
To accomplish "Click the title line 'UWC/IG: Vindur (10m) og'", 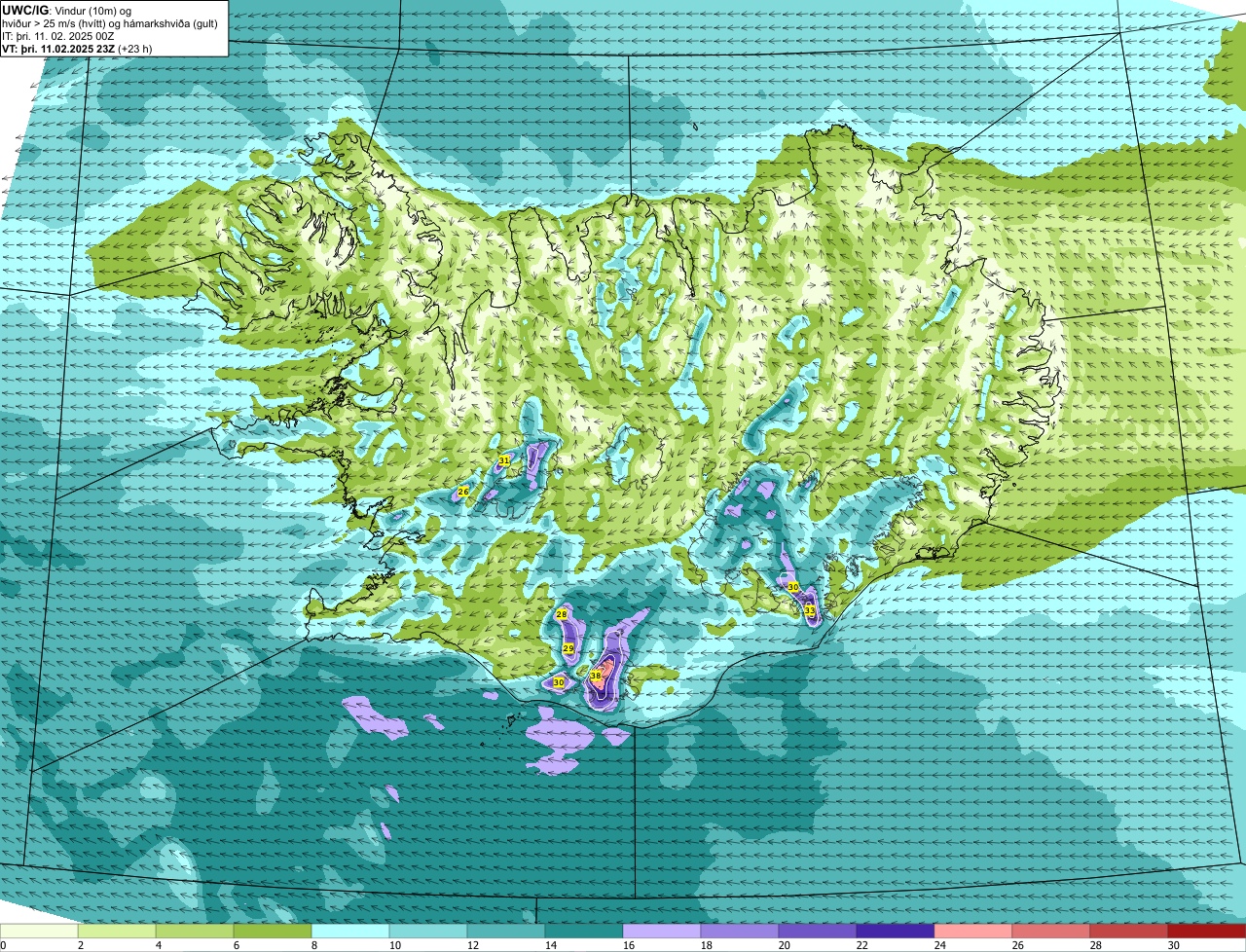I will 67,11.
